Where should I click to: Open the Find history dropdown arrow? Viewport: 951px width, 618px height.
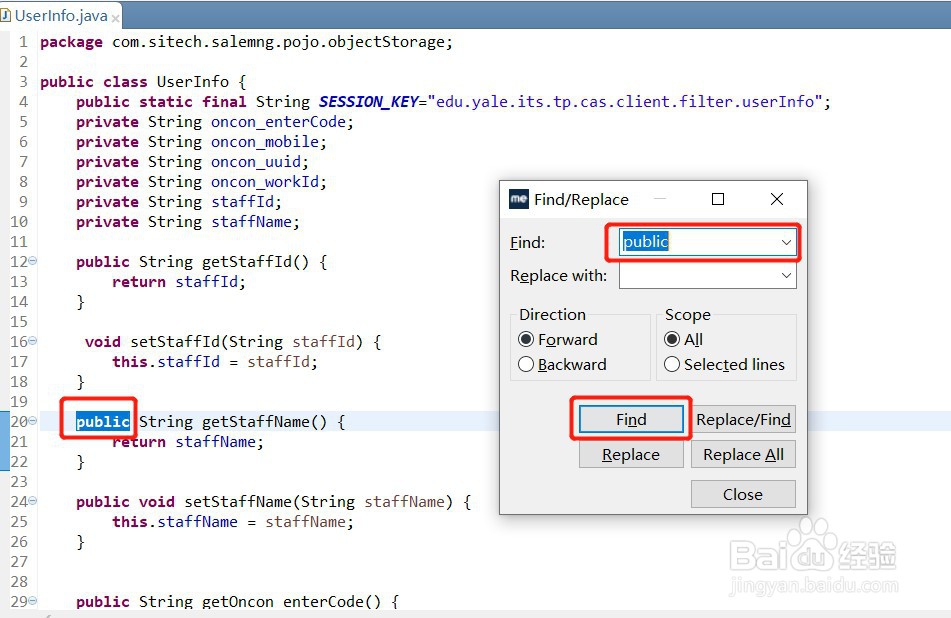[786, 243]
